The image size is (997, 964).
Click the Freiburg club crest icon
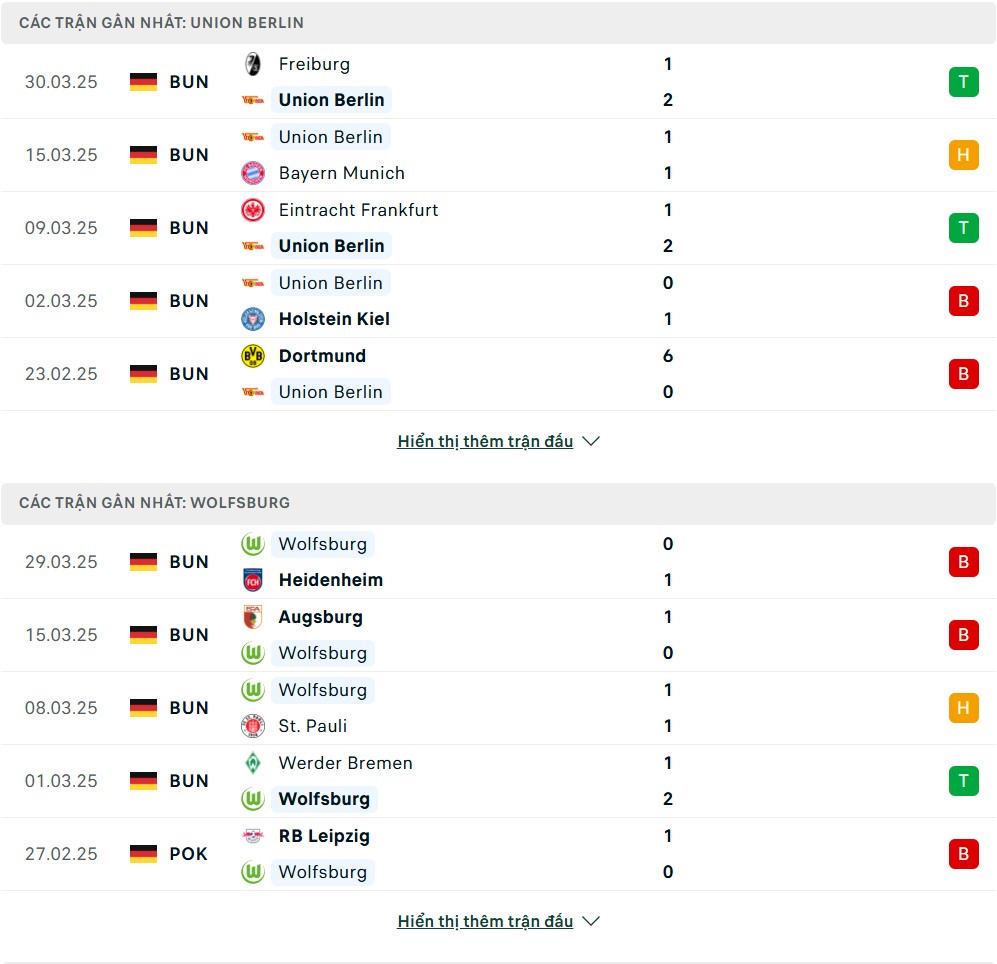point(253,64)
